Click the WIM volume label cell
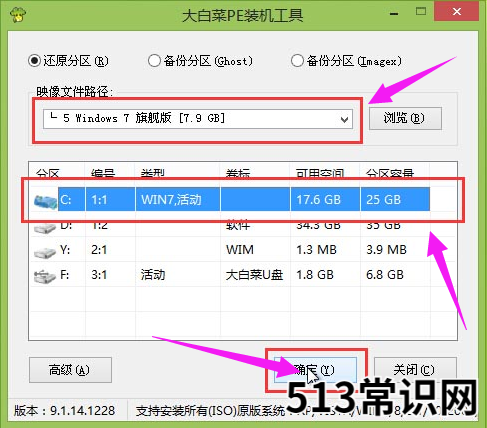487x428 pixels. coord(240,250)
